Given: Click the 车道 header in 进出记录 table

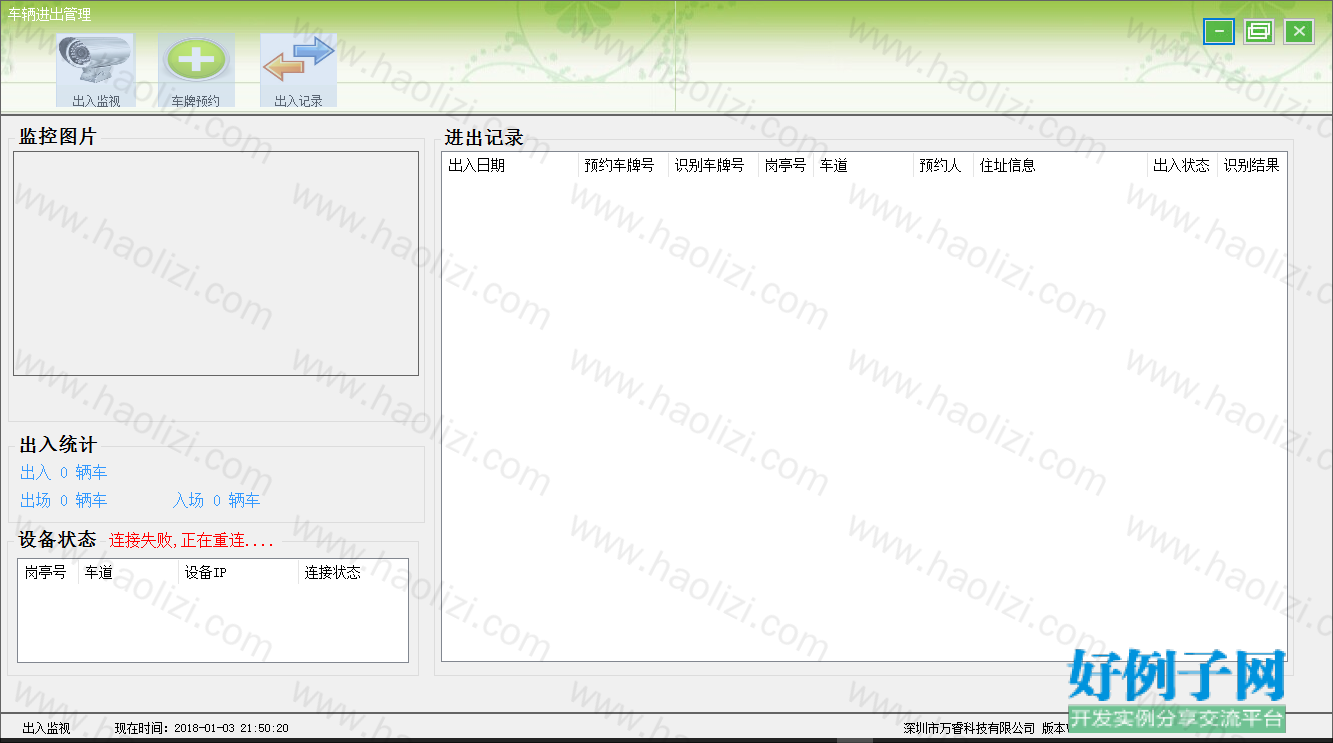Looking at the screenshot, I should [x=863, y=166].
